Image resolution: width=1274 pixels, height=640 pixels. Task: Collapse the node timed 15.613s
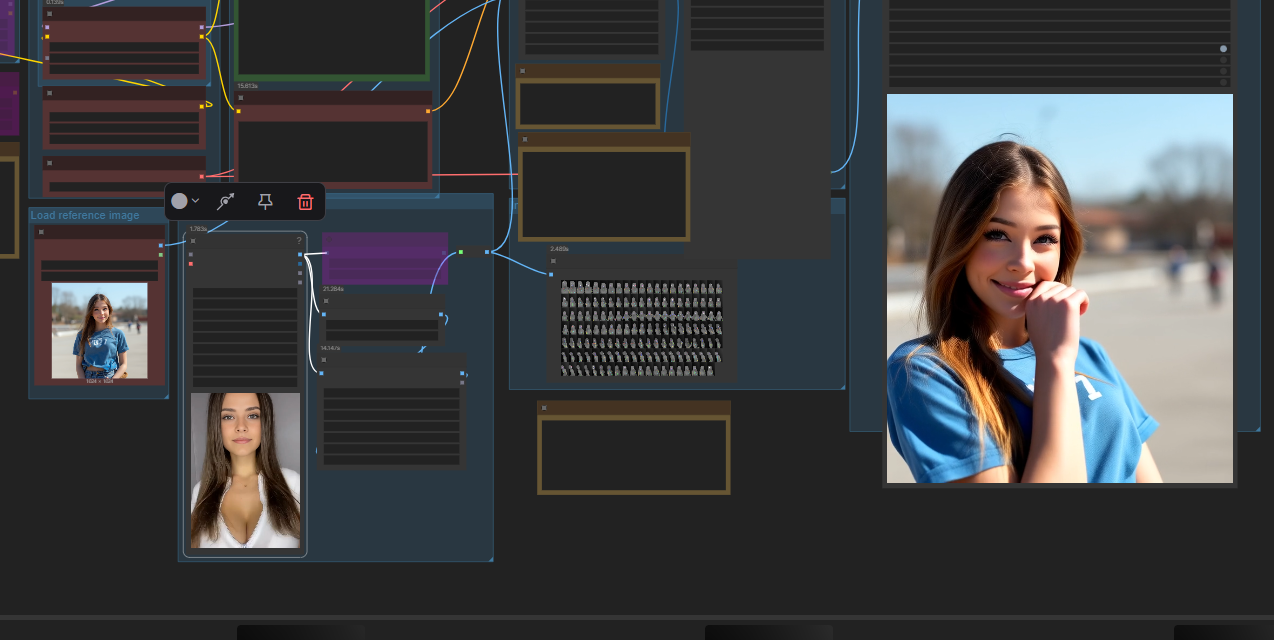point(241,98)
